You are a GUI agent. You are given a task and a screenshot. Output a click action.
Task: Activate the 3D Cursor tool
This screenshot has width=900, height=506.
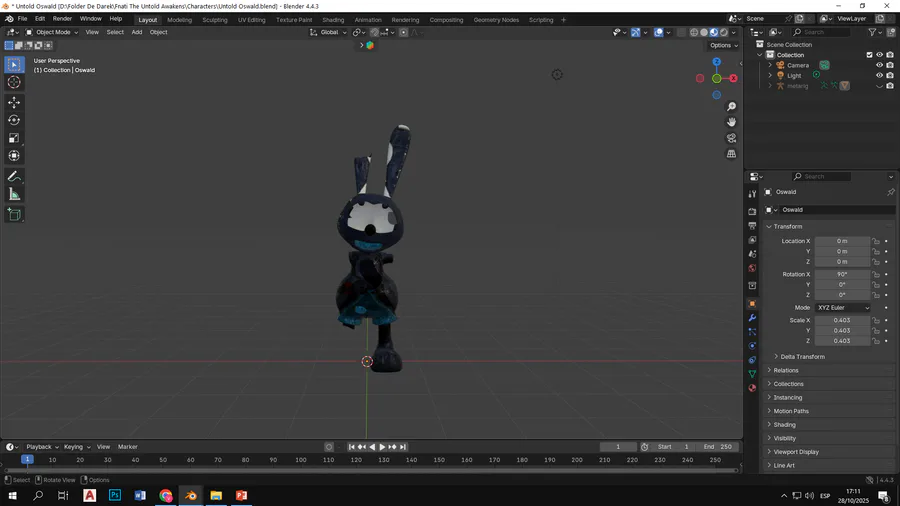click(14, 82)
